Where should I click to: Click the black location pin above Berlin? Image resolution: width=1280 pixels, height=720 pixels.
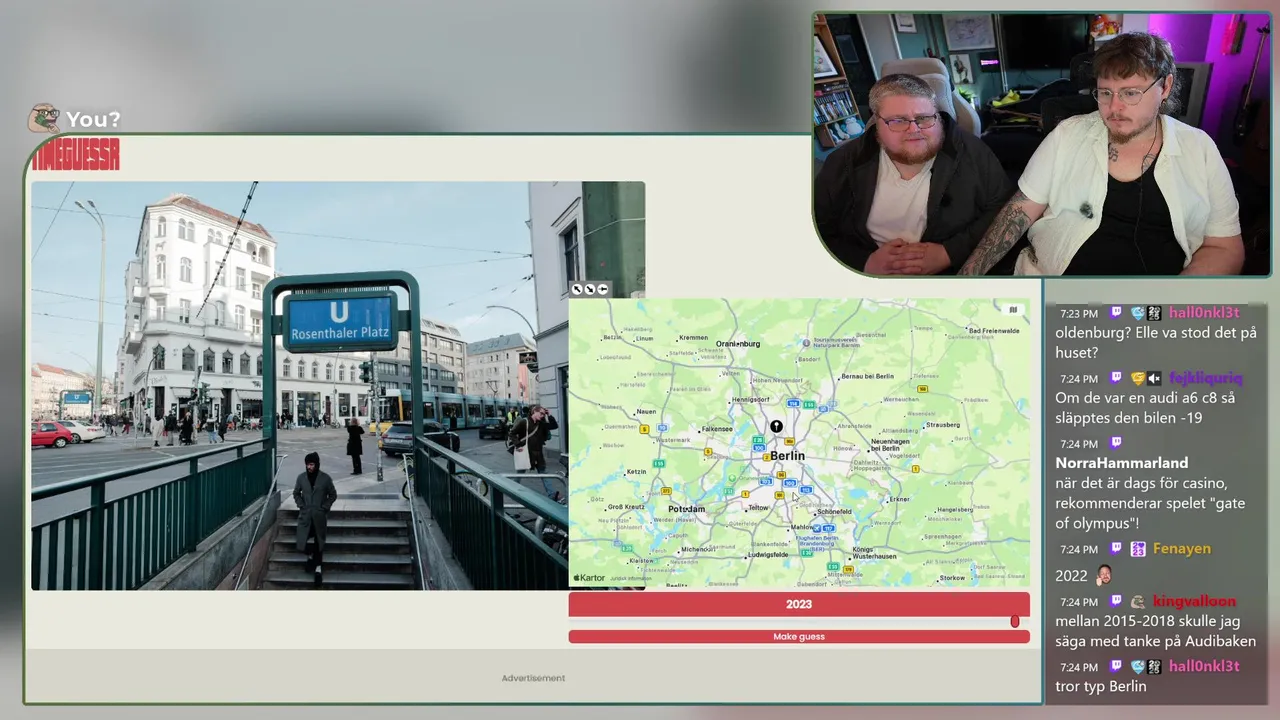[776, 427]
